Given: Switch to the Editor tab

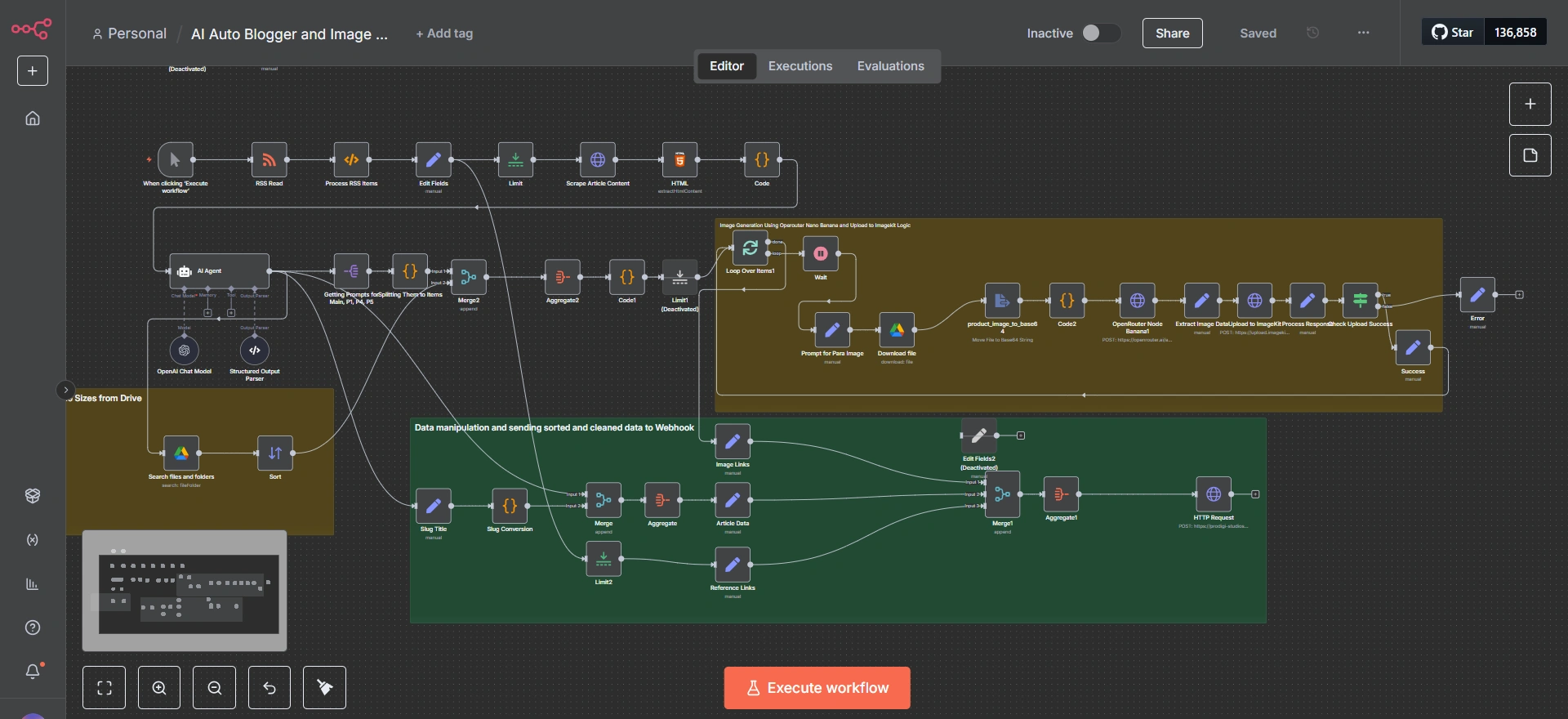Looking at the screenshot, I should click(x=726, y=66).
